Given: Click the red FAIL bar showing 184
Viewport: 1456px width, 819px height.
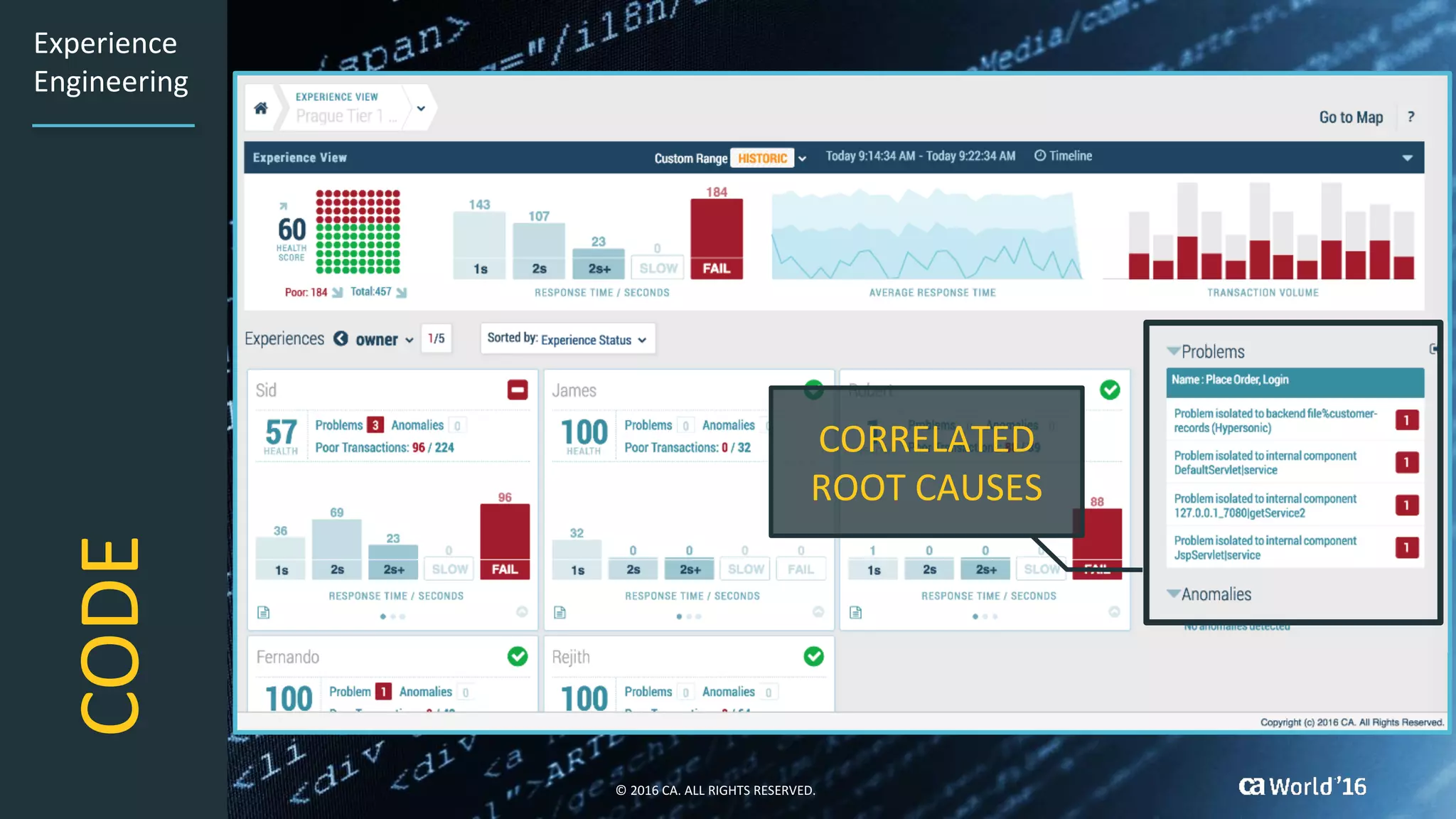Looking at the screenshot, I should pos(716,238).
